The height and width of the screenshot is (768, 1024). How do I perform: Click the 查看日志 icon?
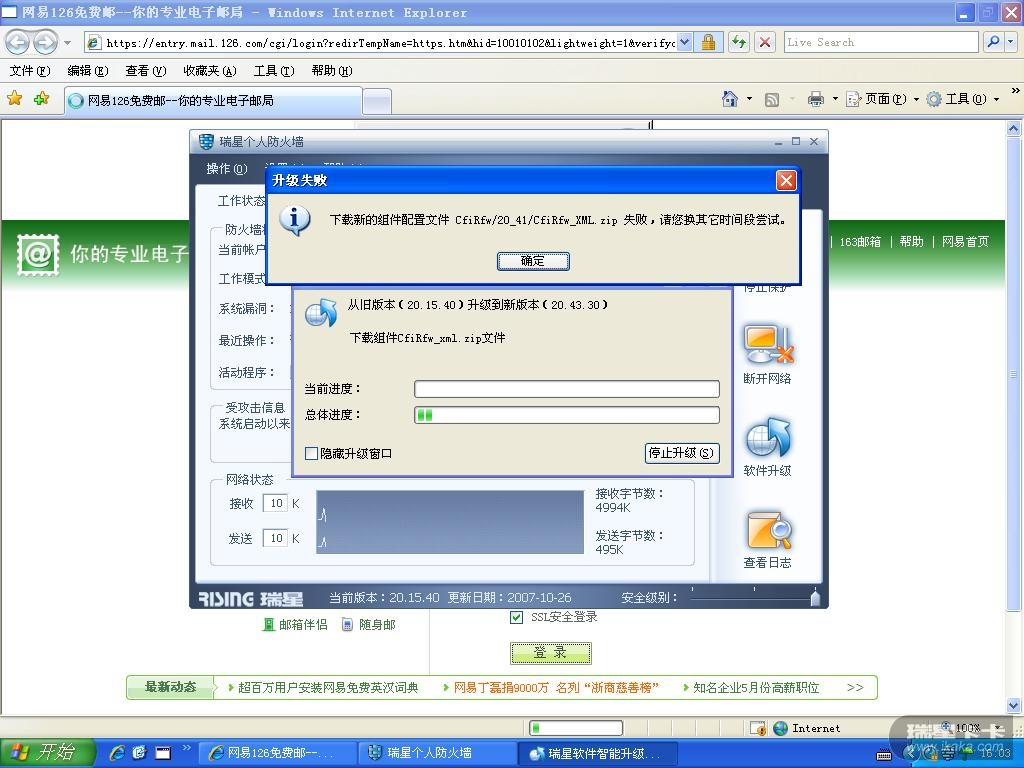point(768,530)
